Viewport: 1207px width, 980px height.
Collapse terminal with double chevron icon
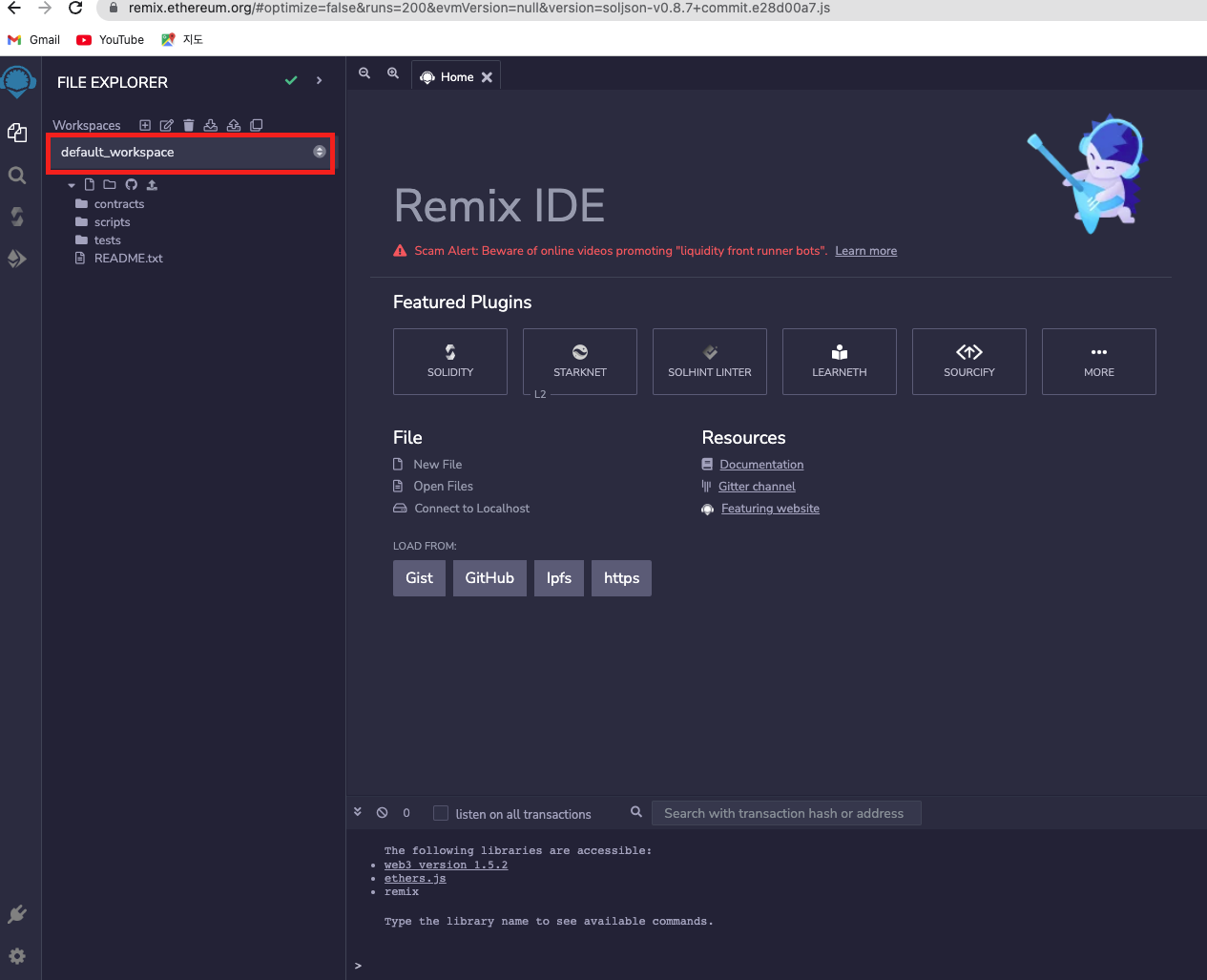(358, 812)
